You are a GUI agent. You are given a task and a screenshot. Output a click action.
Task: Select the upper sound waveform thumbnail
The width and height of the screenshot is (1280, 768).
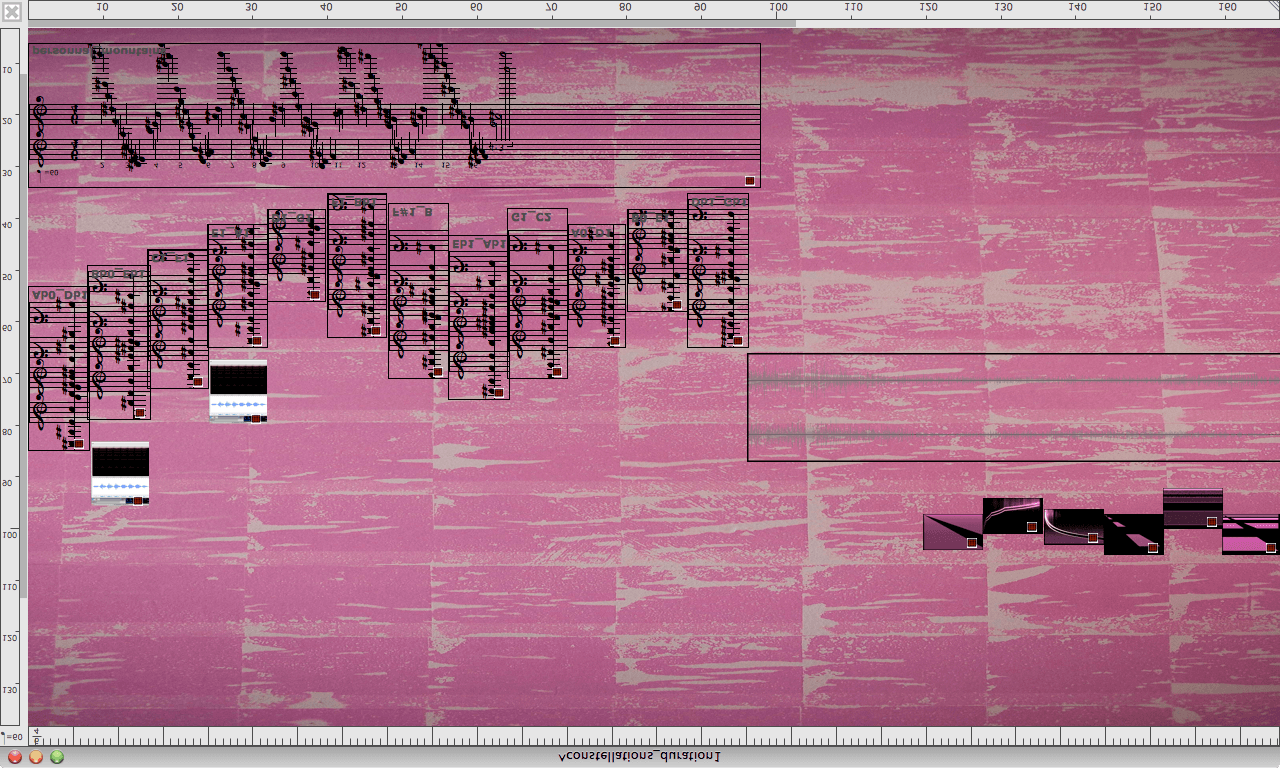[x=238, y=391]
